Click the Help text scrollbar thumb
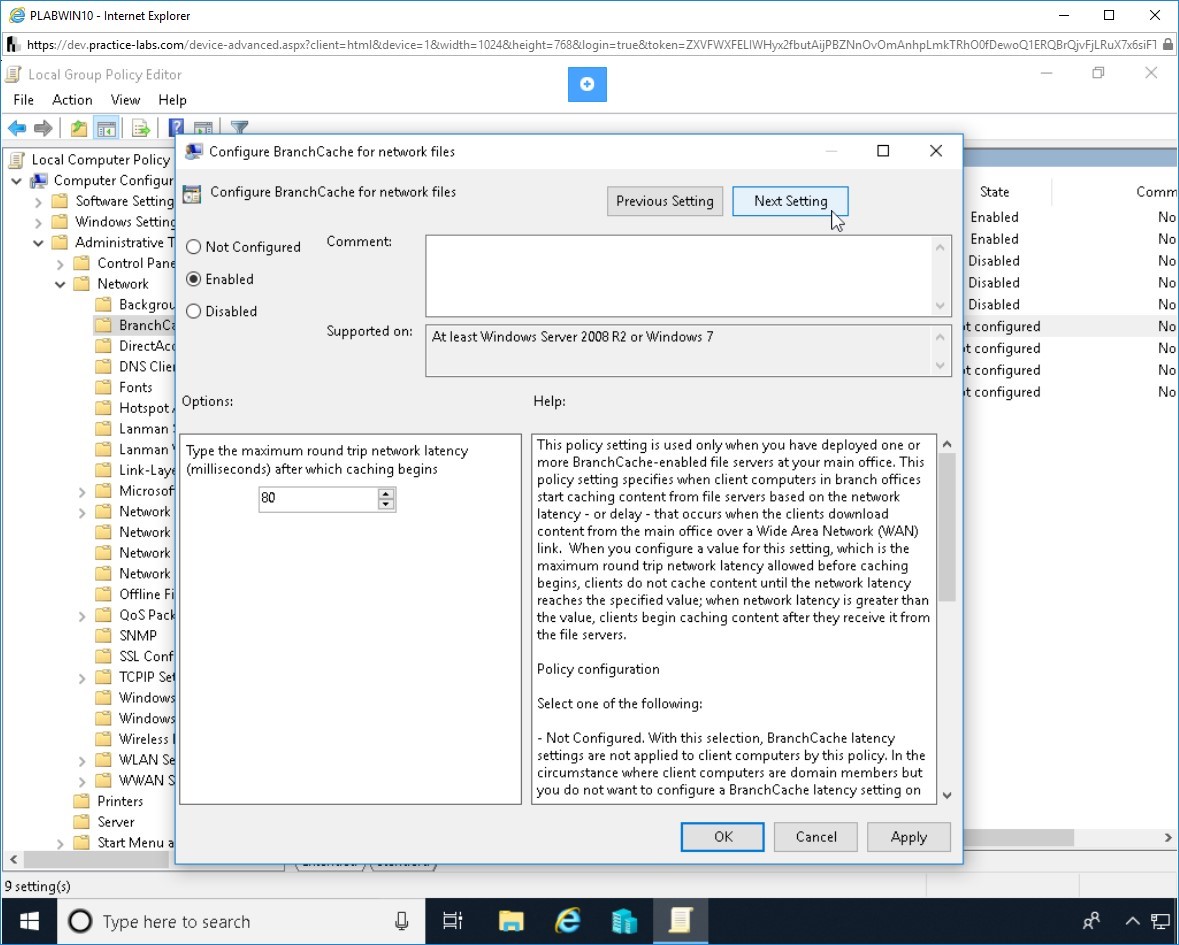Viewport: 1179px width, 945px height. click(x=947, y=528)
